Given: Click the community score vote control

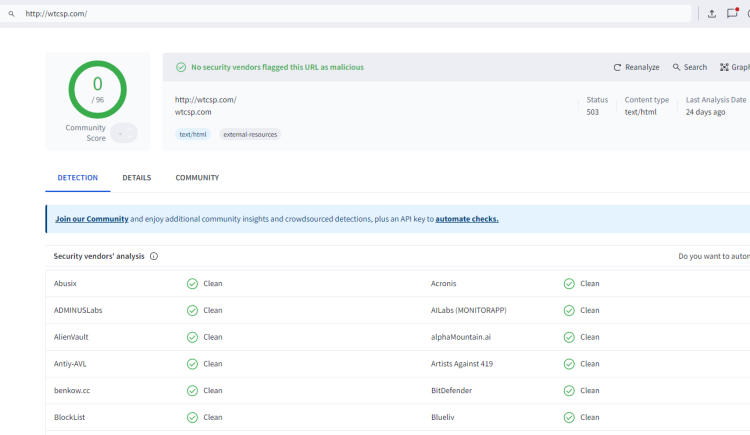Looking at the screenshot, I should point(124,133).
